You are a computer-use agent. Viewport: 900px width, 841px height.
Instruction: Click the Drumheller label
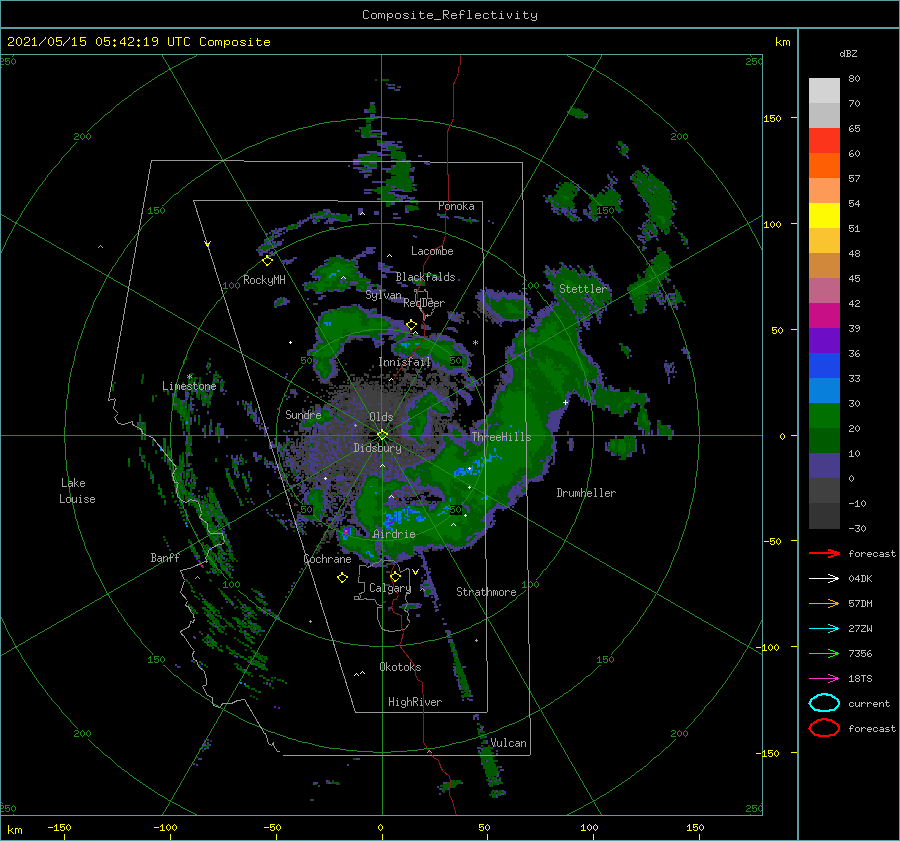586,493
